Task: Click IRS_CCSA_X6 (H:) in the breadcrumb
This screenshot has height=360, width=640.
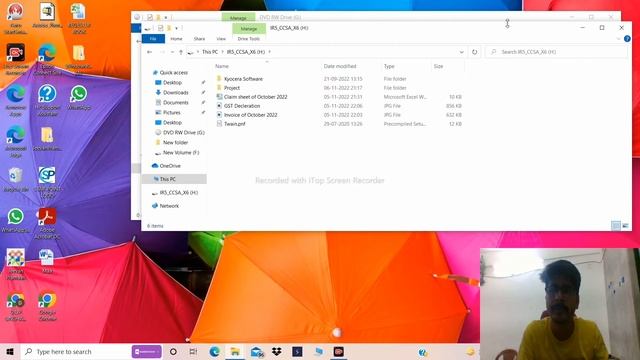Action: (x=246, y=52)
